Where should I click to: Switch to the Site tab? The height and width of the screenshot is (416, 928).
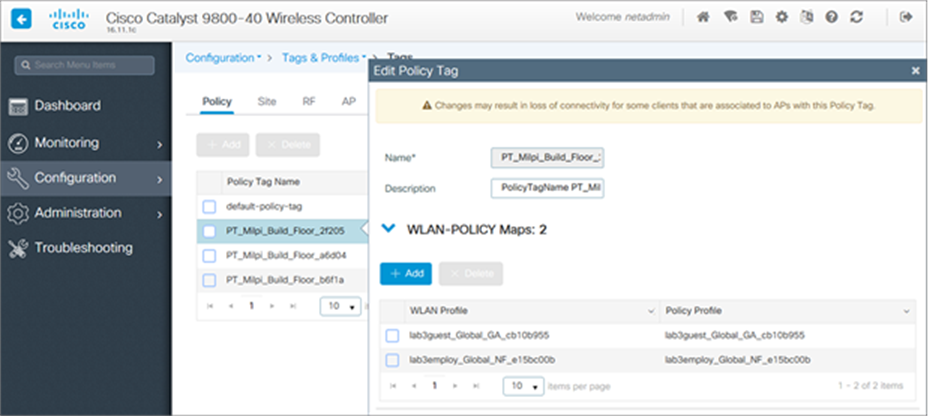[267, 102]
